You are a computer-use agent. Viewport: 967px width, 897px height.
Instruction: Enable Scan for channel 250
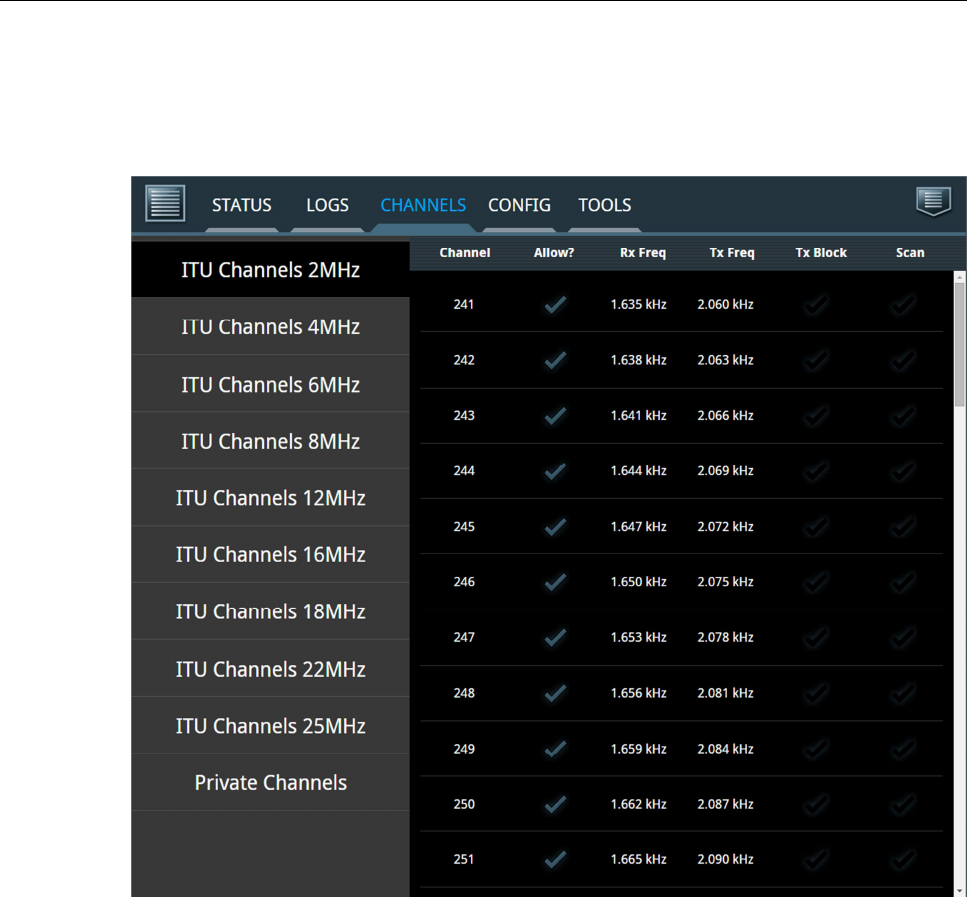click(x=903, y=804)
